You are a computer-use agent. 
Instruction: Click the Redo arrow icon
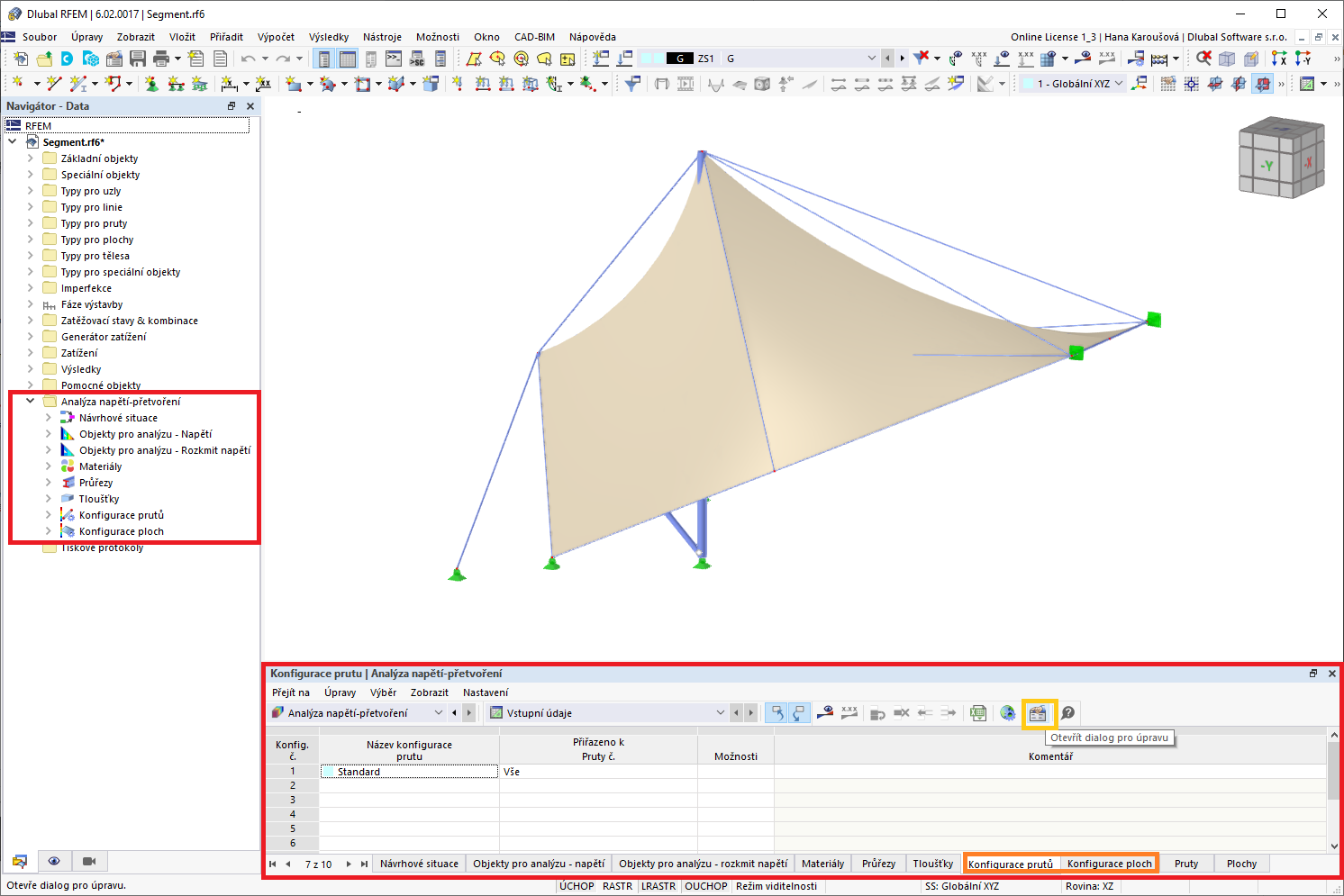(x=283, y=59)
